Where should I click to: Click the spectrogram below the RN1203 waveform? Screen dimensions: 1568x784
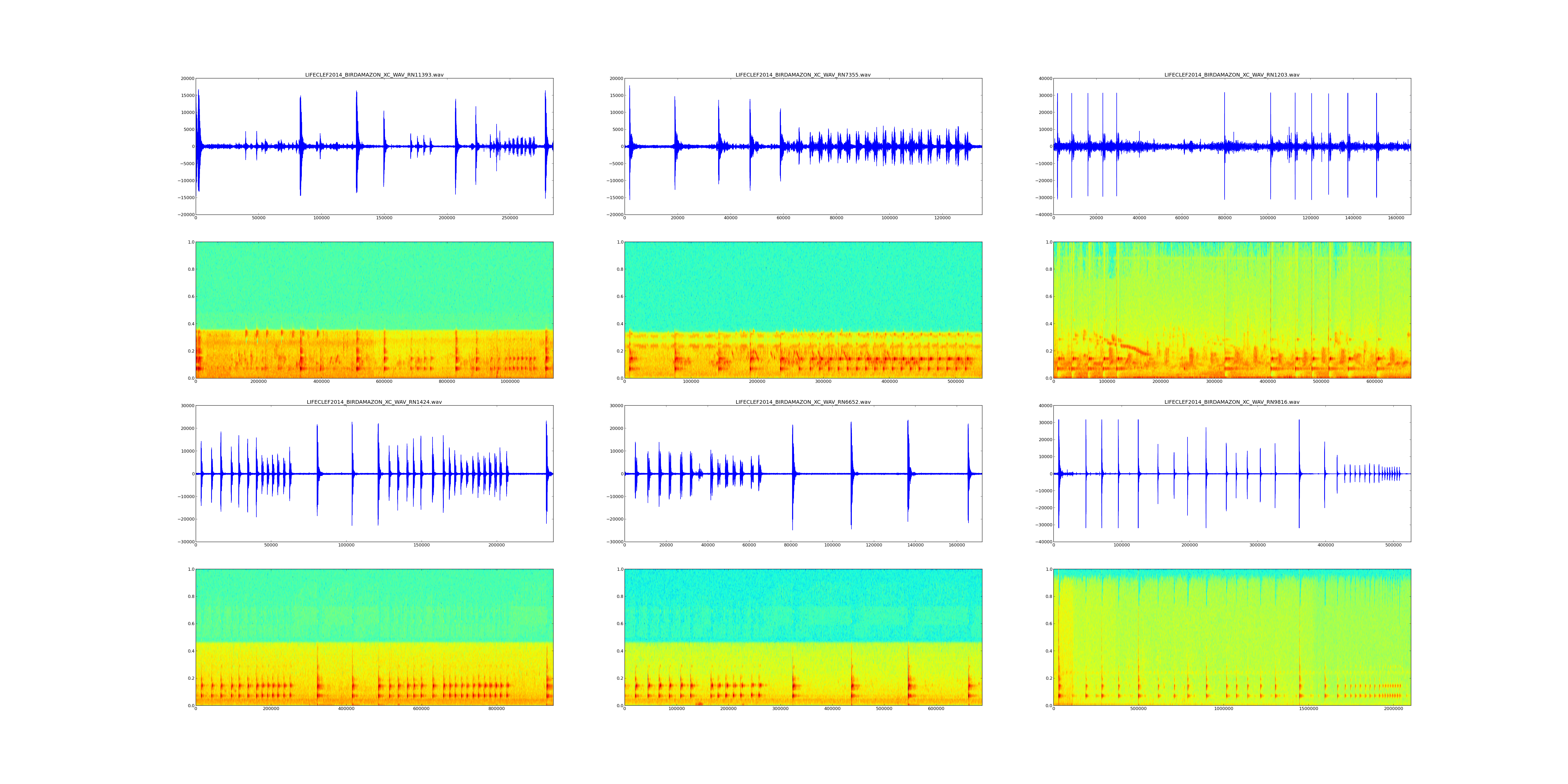1231,310
